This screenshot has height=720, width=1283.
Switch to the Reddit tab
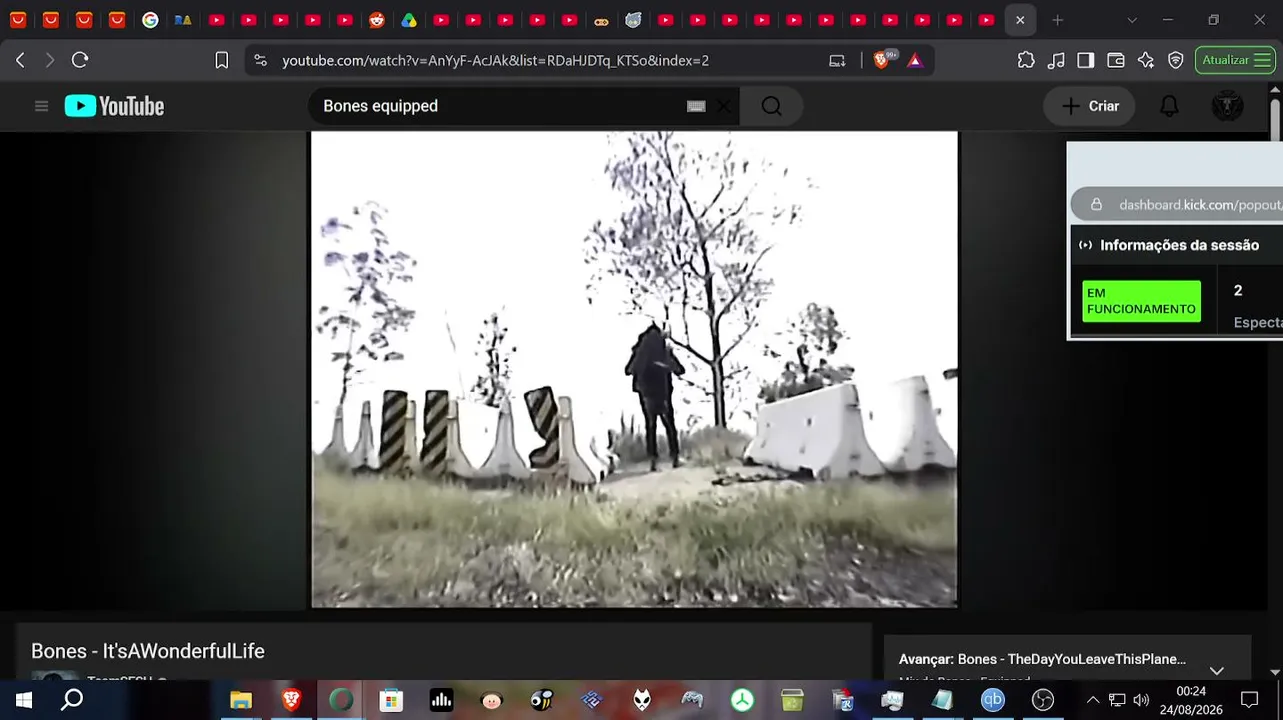(x=376, y=20)
